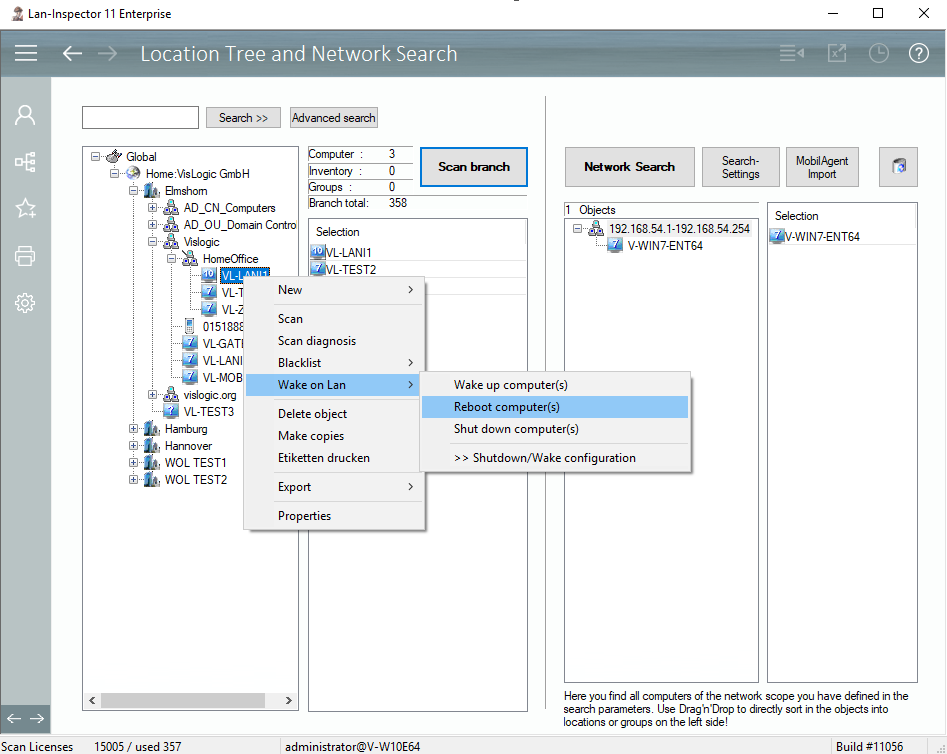Open the help question mark icon
This screenshot has height=754, width=947.
coord(919,53)
